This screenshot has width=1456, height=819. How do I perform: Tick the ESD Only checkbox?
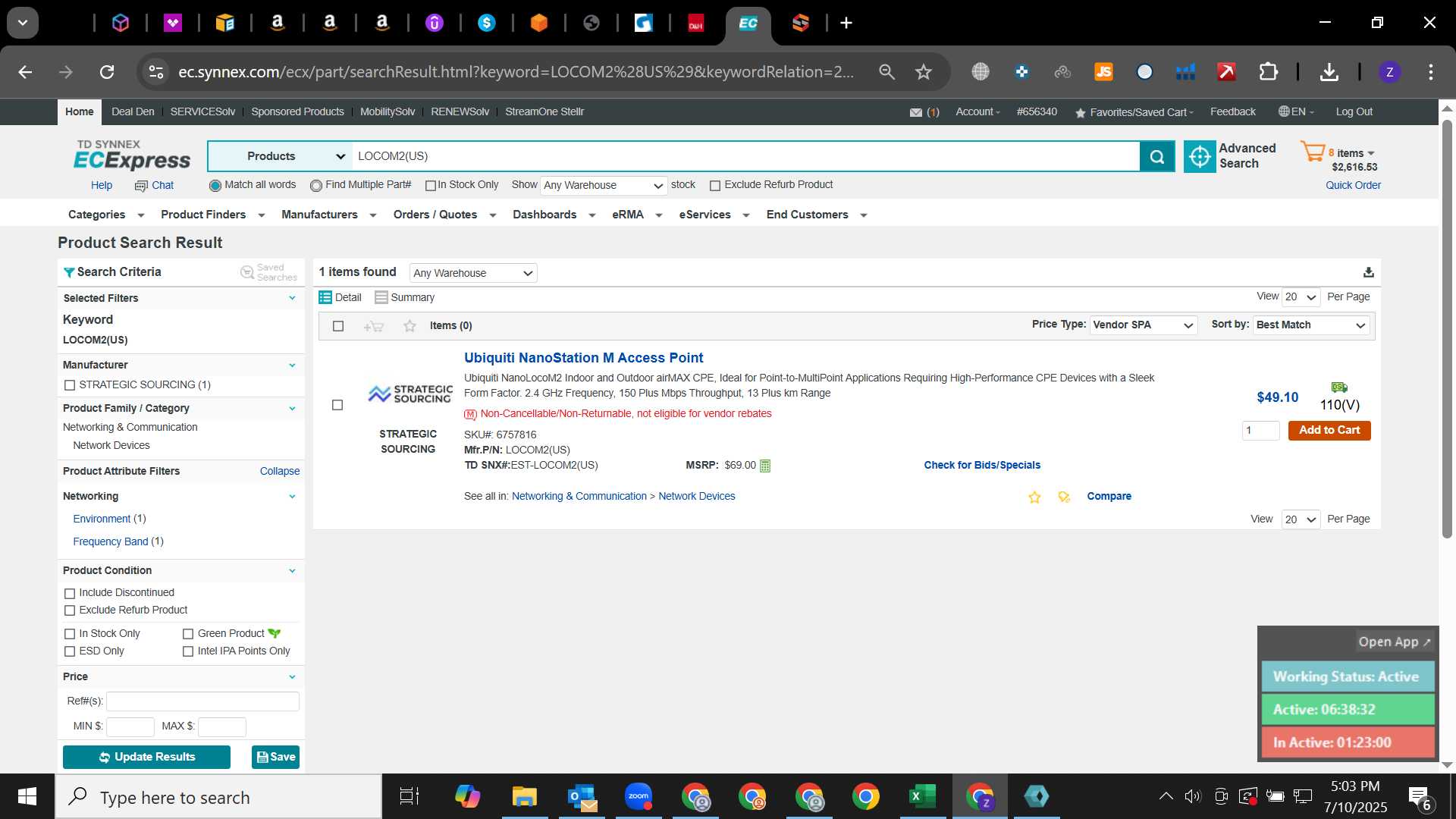point(70,651)
